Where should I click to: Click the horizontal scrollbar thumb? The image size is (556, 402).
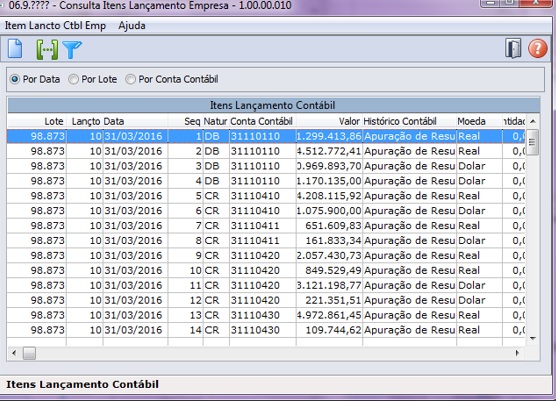pyautogui.click(x=29, y=353)
